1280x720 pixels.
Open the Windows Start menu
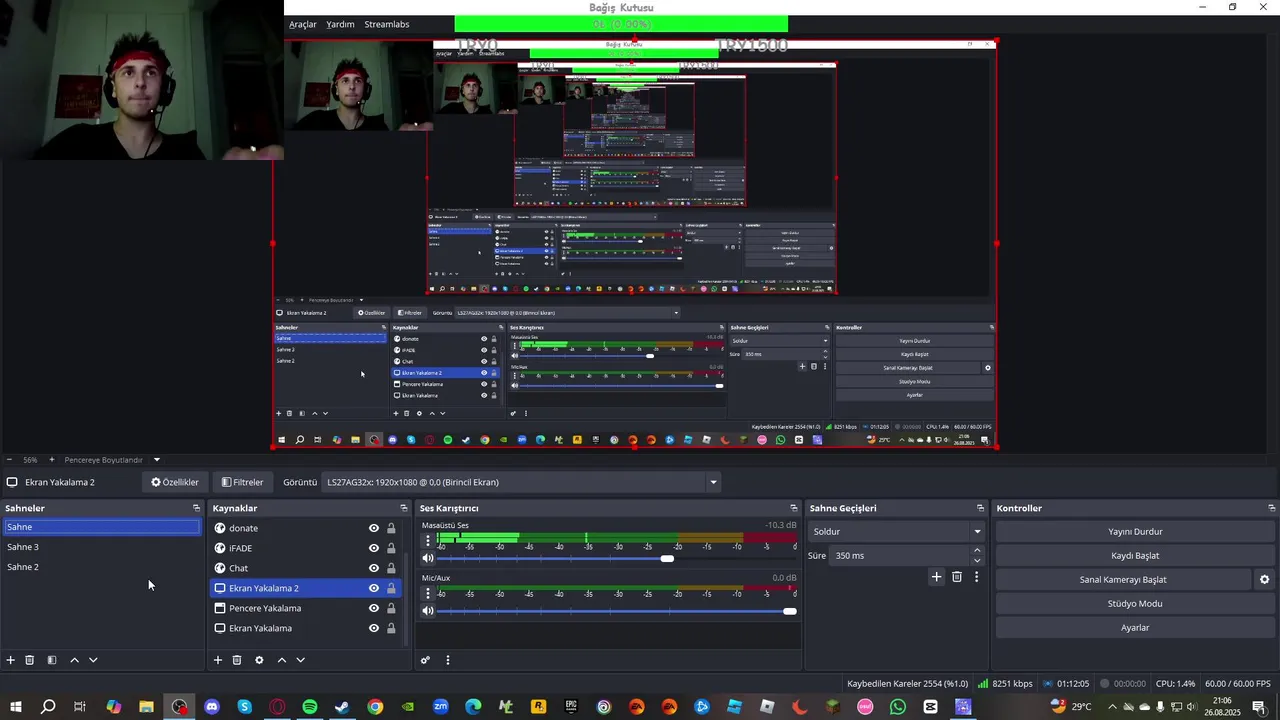click(x=16, y=707)
